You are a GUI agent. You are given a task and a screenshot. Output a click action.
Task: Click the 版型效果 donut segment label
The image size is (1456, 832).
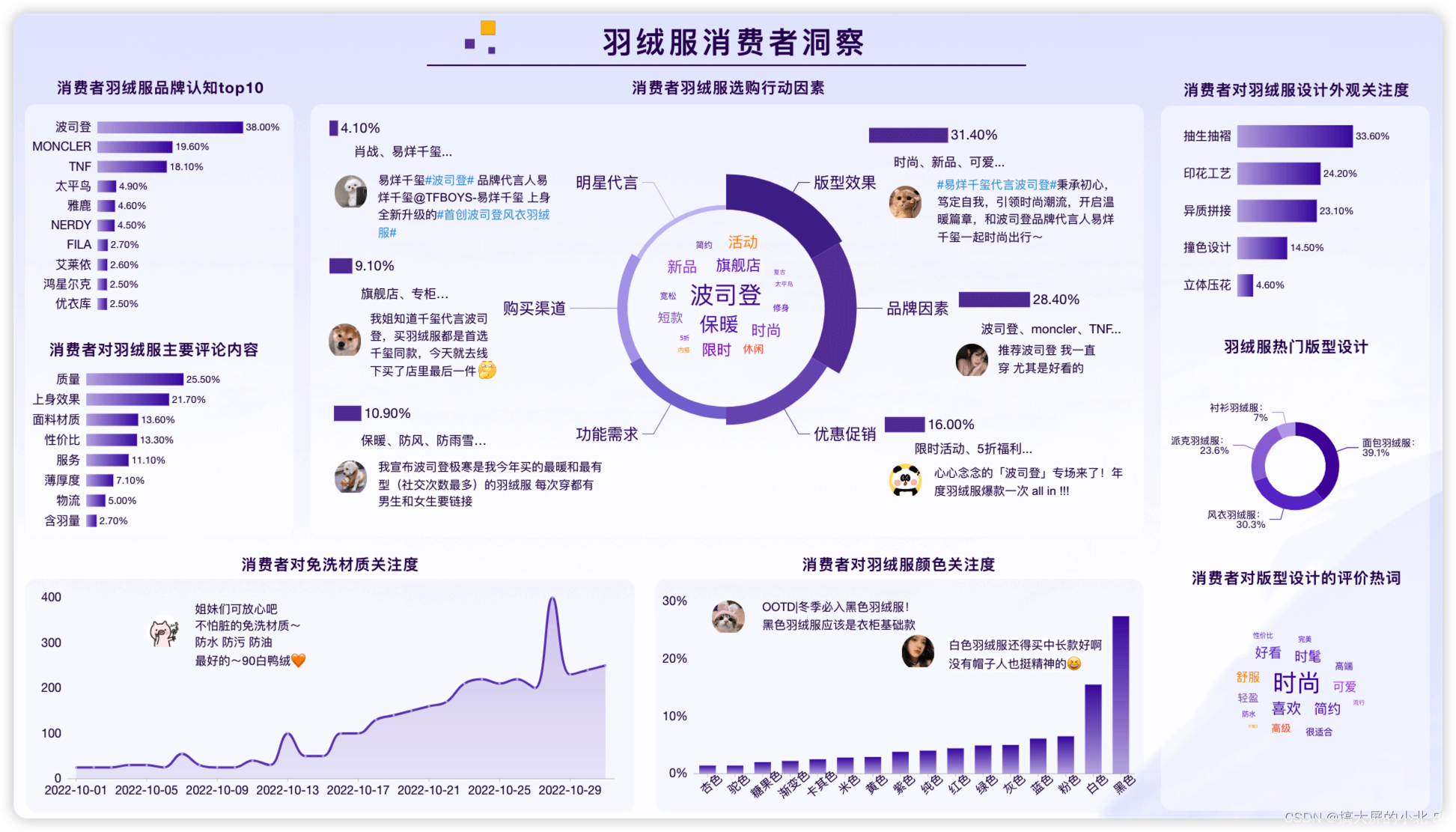point(844,183)
